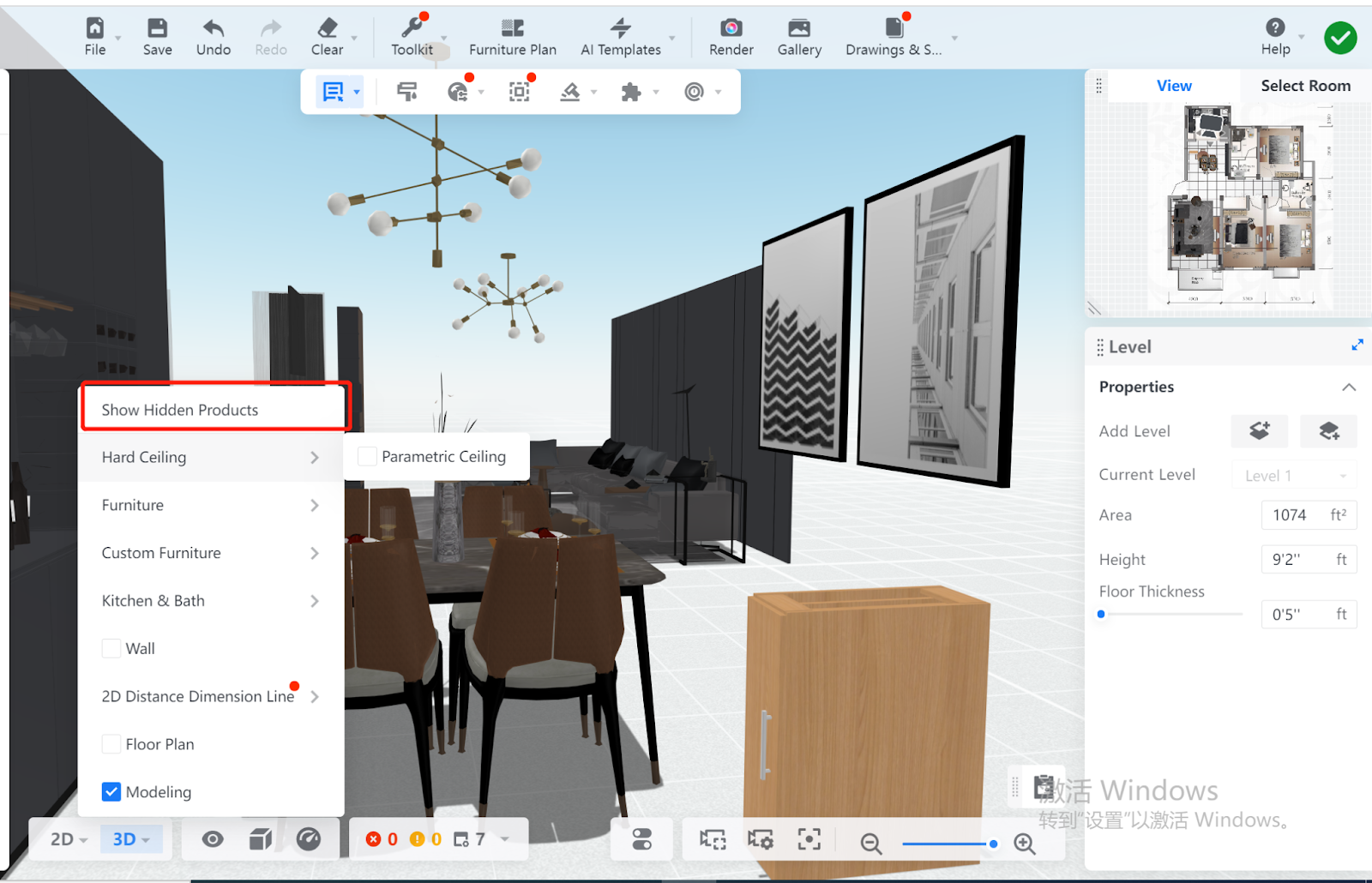Viewport: 1372px width, 883px height.
Task: Click the fit-to-screen focus icon
Action: pyautogui.click(x=809, y=840)
